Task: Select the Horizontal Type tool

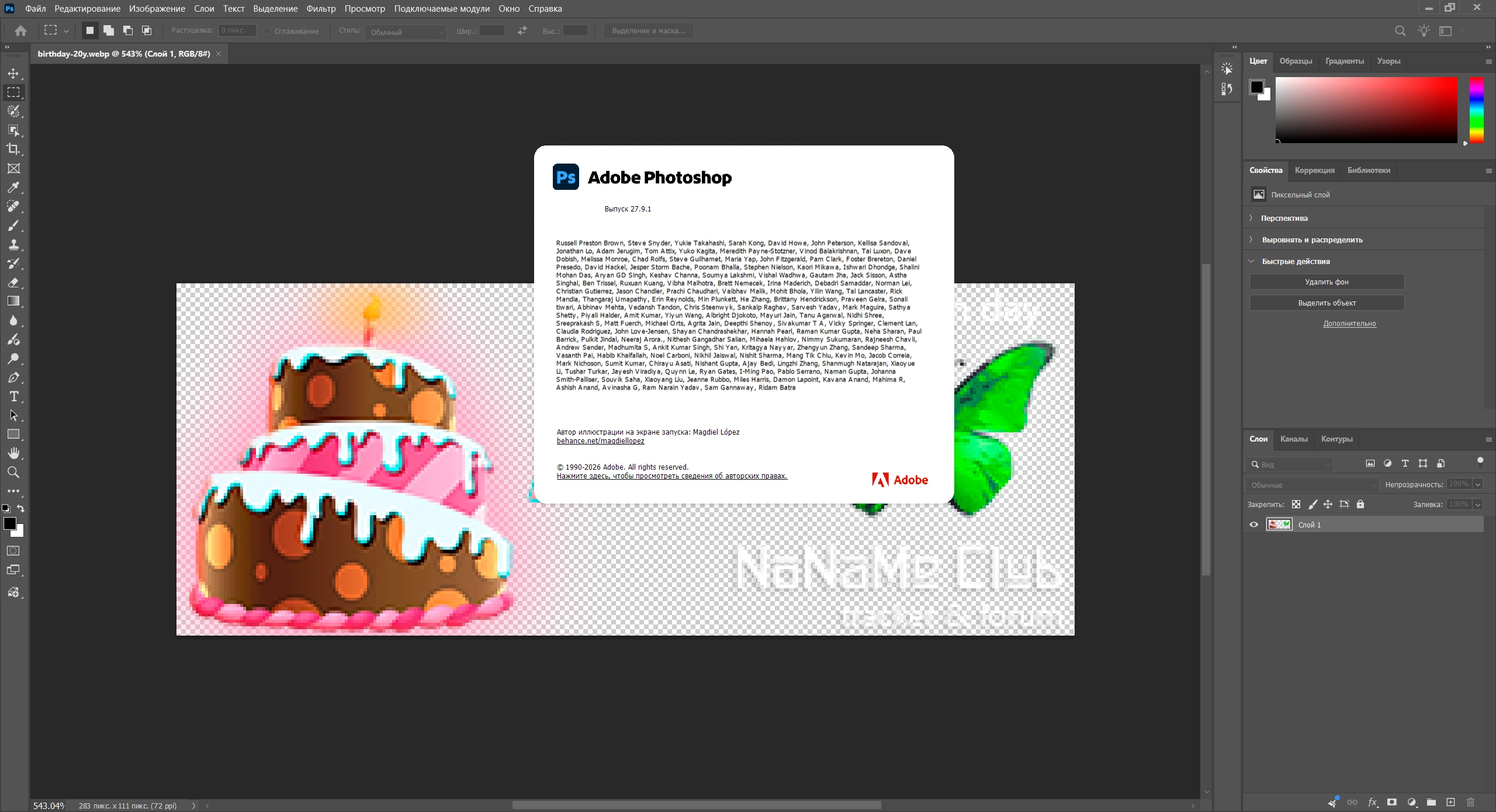Action: [13, 397]
